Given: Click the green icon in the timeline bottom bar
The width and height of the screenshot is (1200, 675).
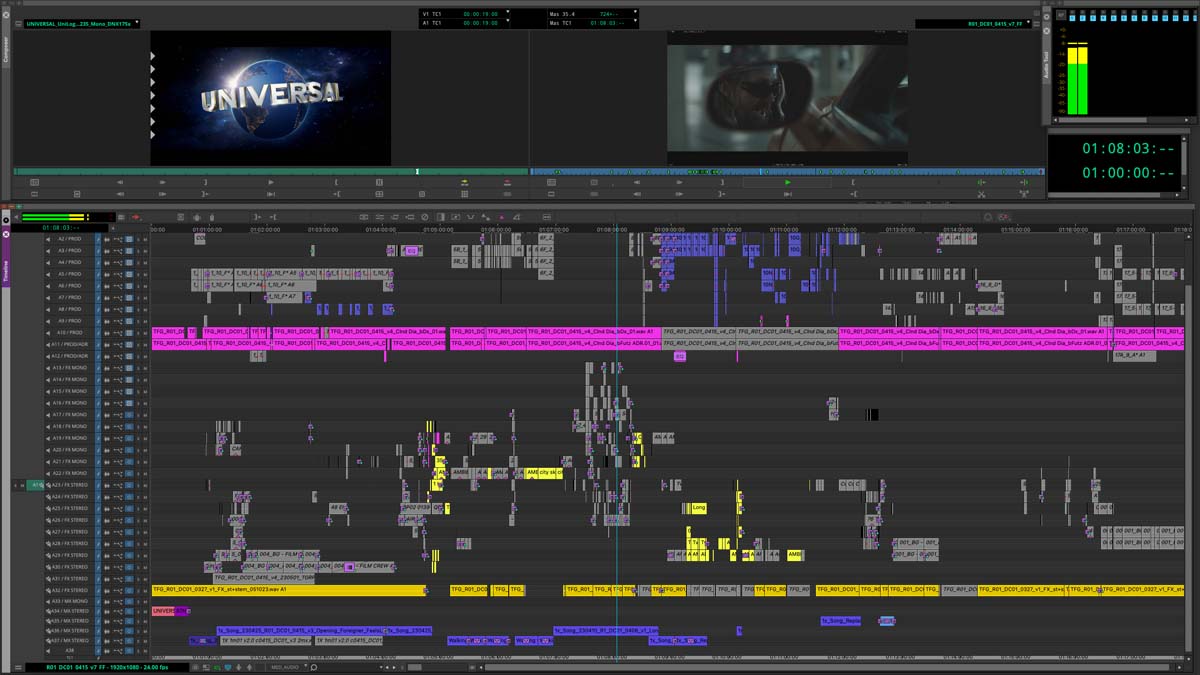Looking at the screenshot, I should click(x=217, y=667).
